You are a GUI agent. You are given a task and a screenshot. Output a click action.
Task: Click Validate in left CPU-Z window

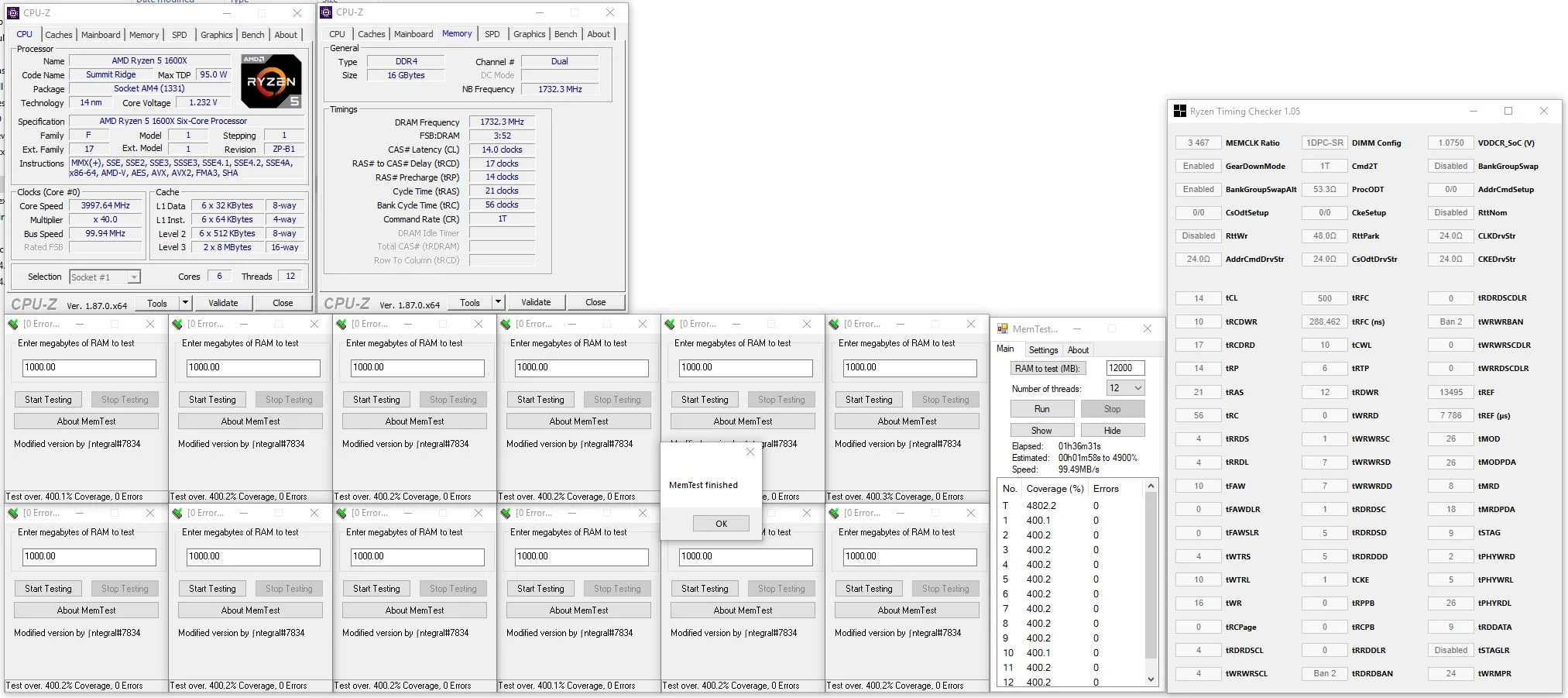pyautogui.click(x=223, y=303)
